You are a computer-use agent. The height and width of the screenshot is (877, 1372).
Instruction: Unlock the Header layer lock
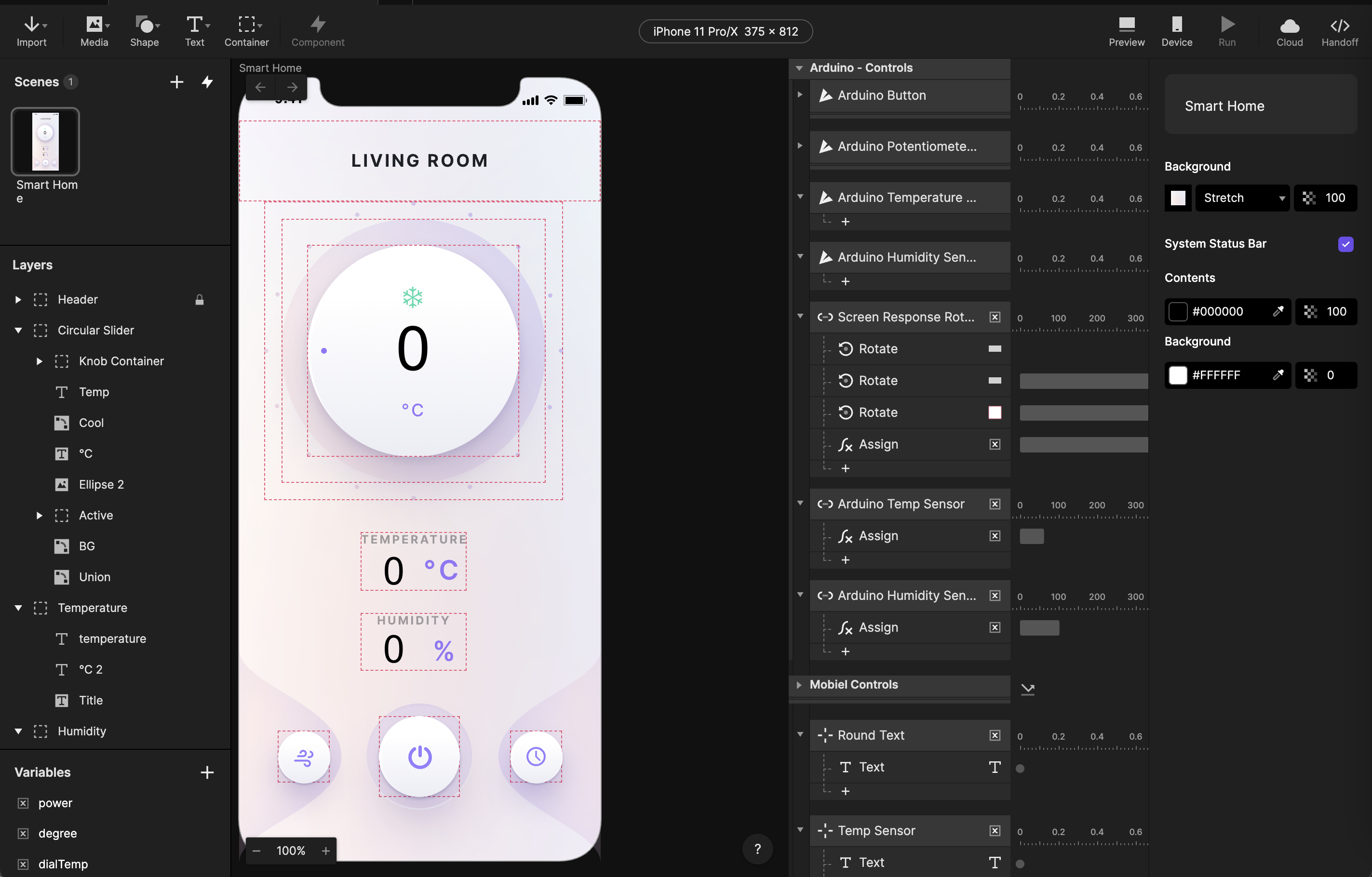200,300
